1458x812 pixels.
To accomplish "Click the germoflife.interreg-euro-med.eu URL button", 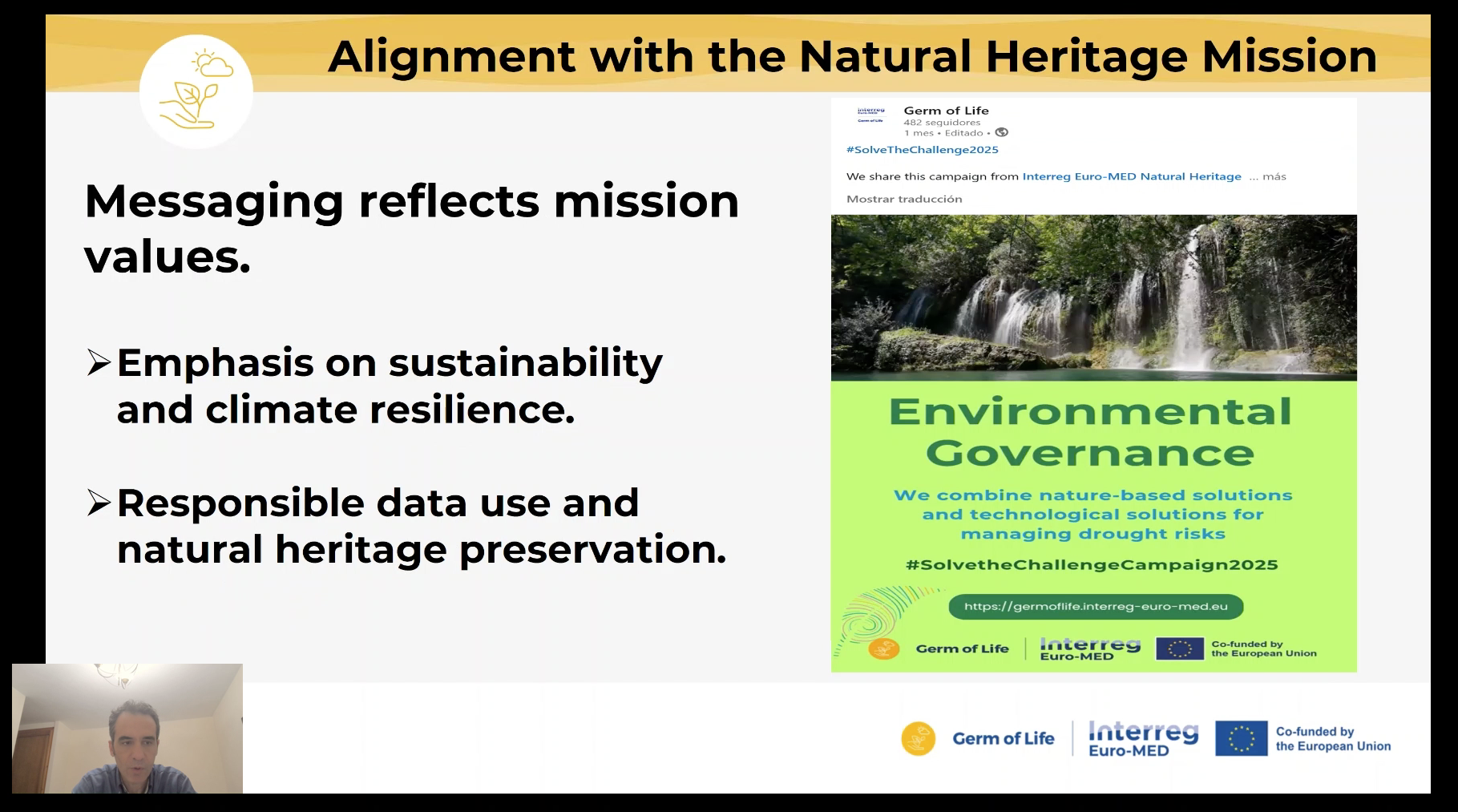I will pos(1095,607).
